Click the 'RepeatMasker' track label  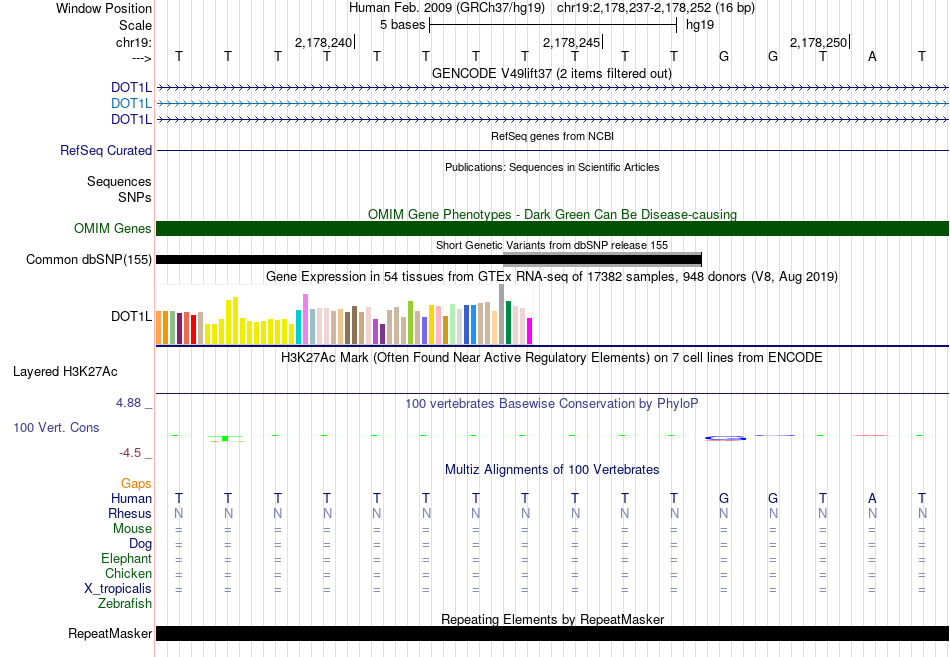tap(110, 634)
